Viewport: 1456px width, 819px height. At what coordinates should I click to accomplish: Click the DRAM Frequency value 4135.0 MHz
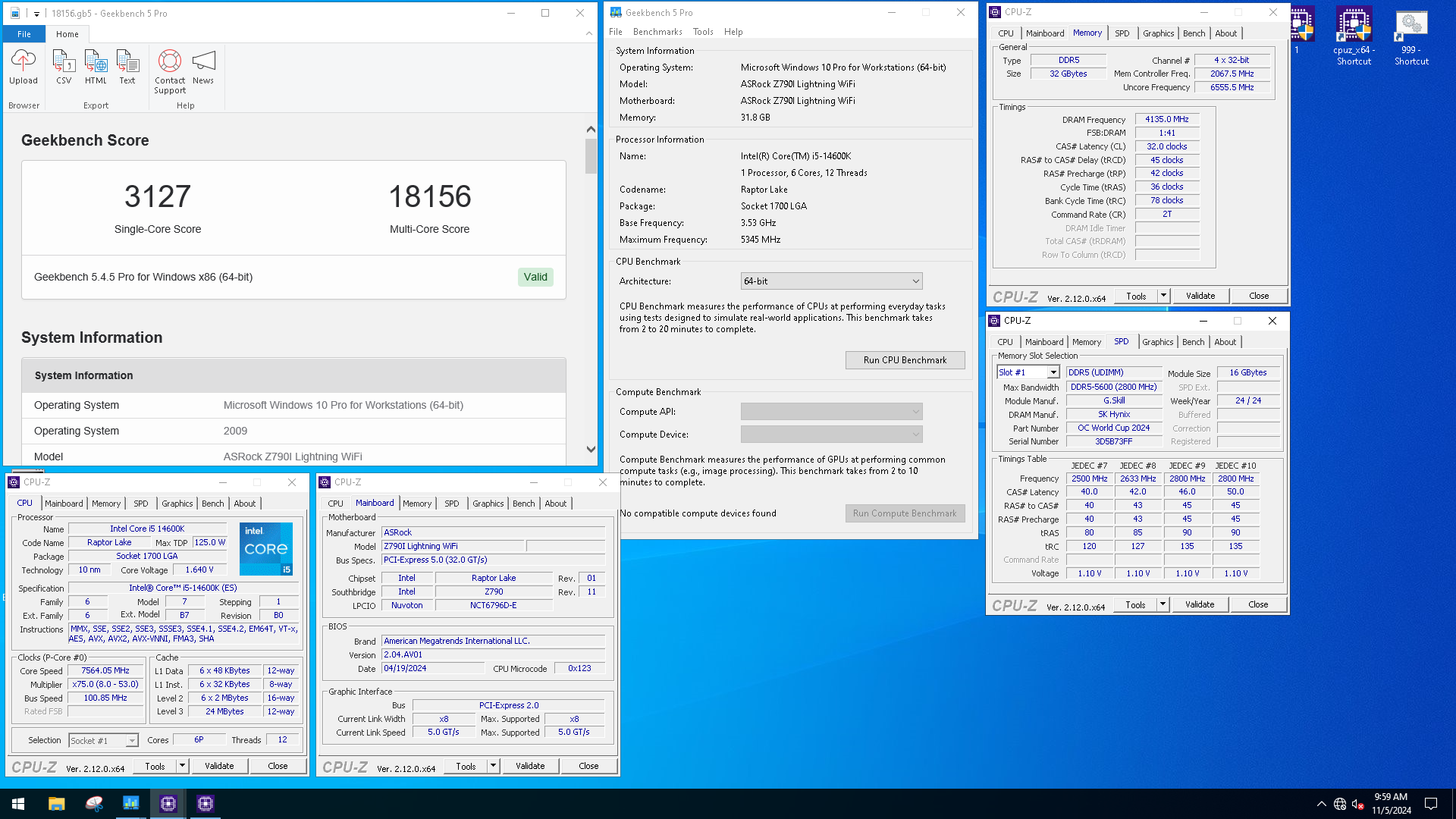1167,119
